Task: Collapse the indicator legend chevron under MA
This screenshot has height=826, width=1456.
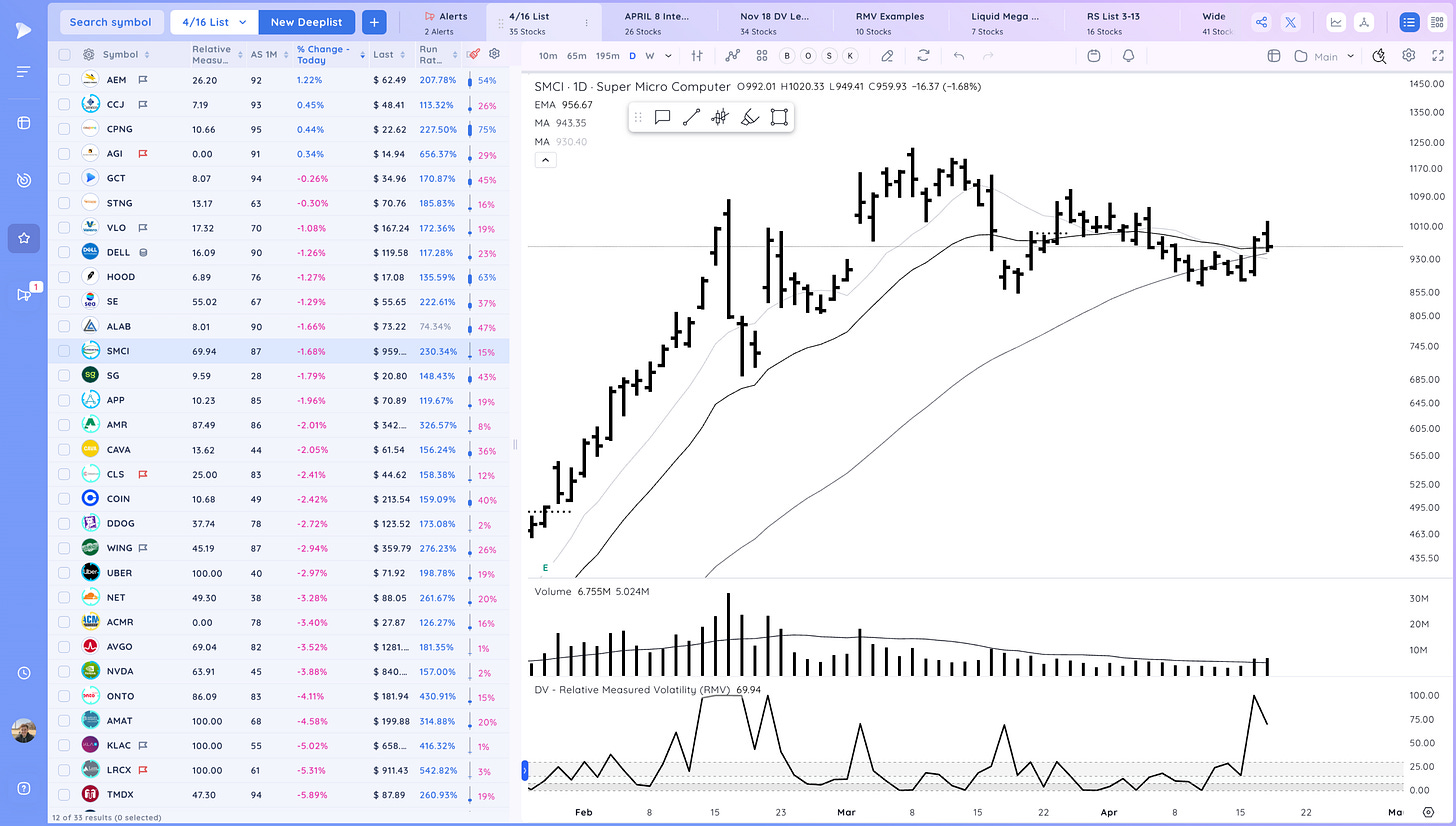Action: [545, 159]
